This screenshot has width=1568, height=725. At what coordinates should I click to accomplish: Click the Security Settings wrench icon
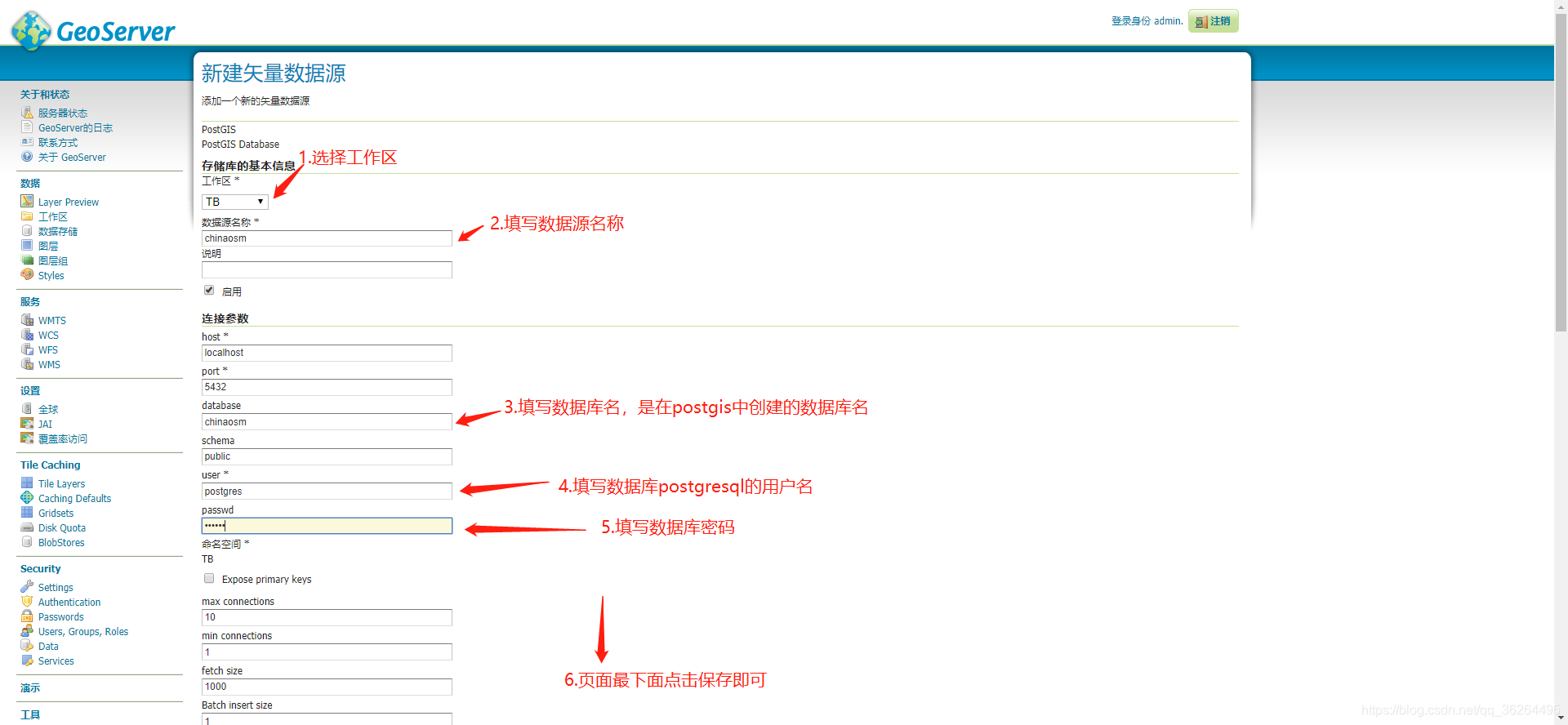coord(27,587)
